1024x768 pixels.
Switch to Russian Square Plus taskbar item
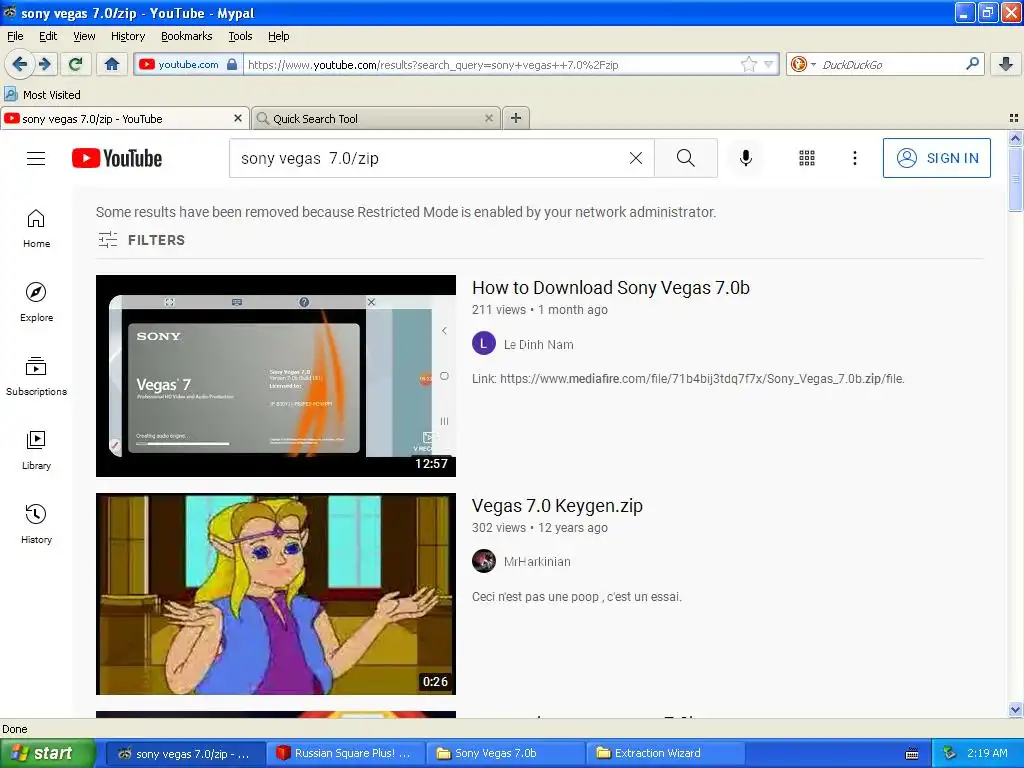pyautogui.click(x=345, y=753)
